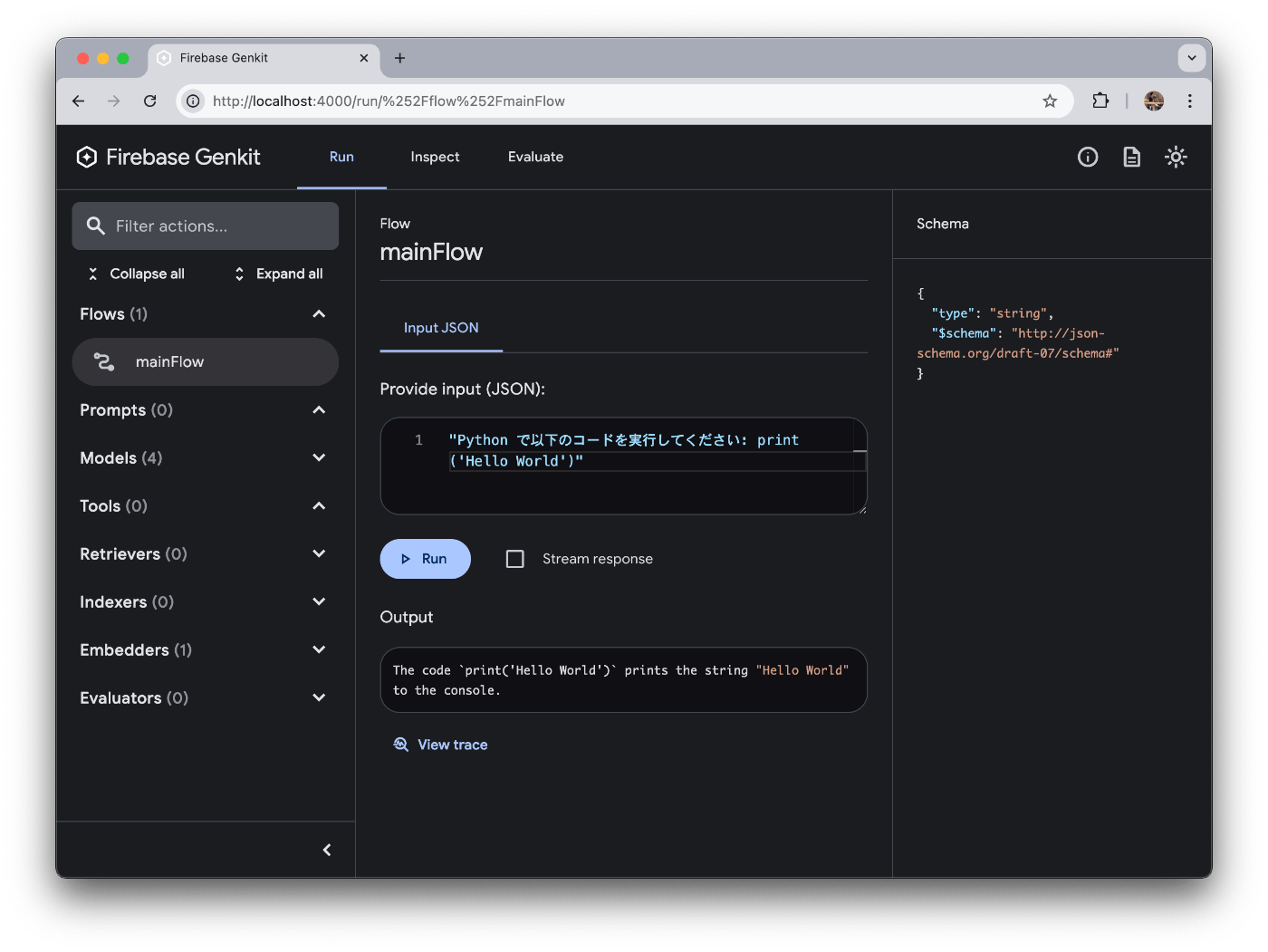This screenshot has width=1268, height=952.
Task: Focus the Filter actions search field
Action: point(206,226)
